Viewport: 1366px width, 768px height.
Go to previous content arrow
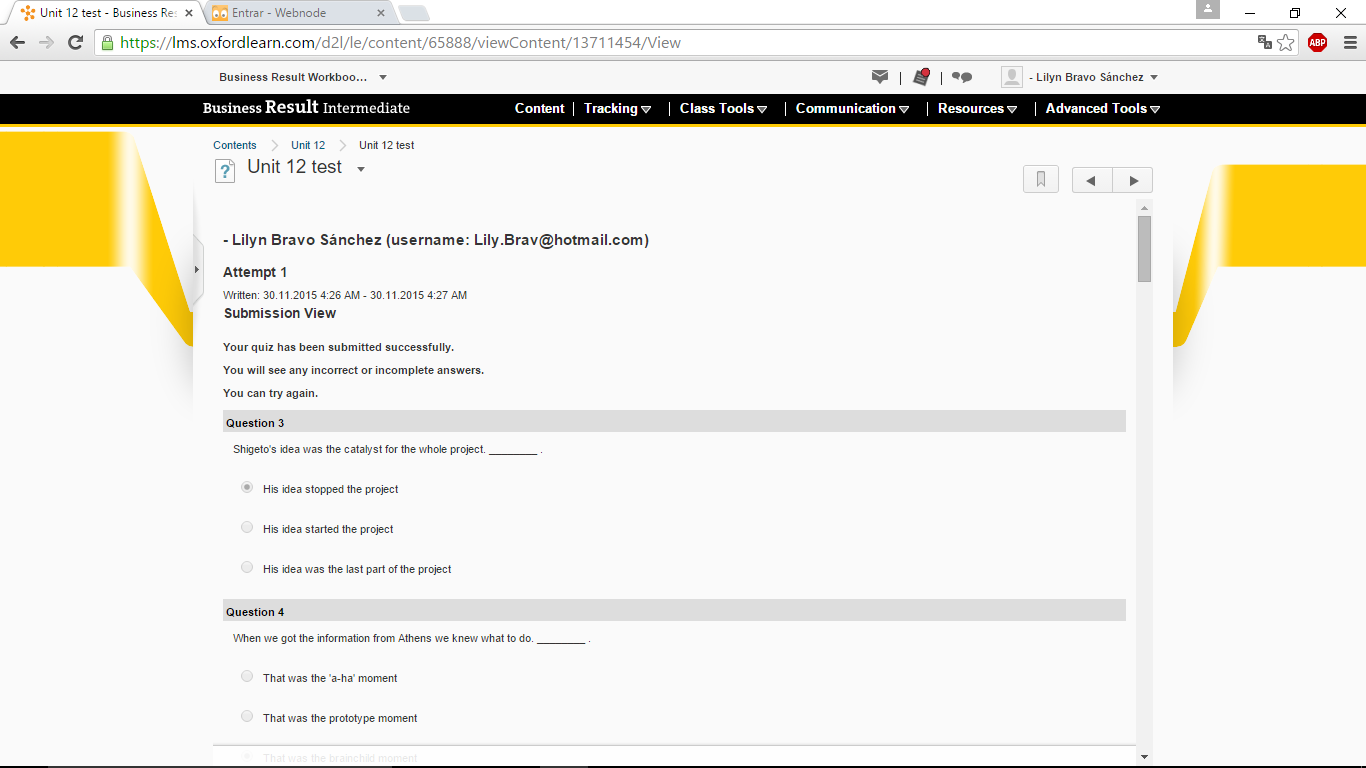1092,180
